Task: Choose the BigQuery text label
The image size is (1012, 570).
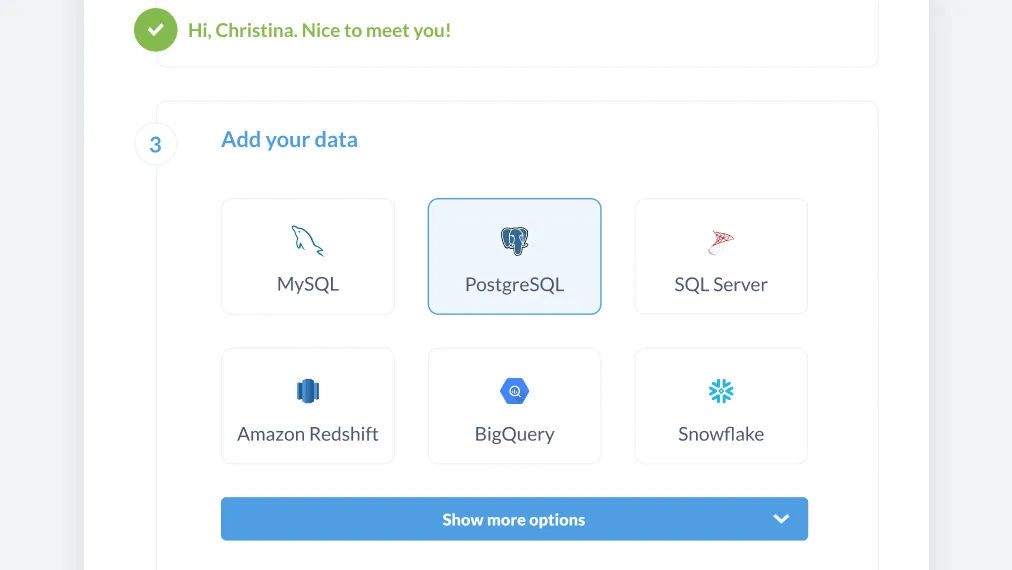Action: coord(514,434)
